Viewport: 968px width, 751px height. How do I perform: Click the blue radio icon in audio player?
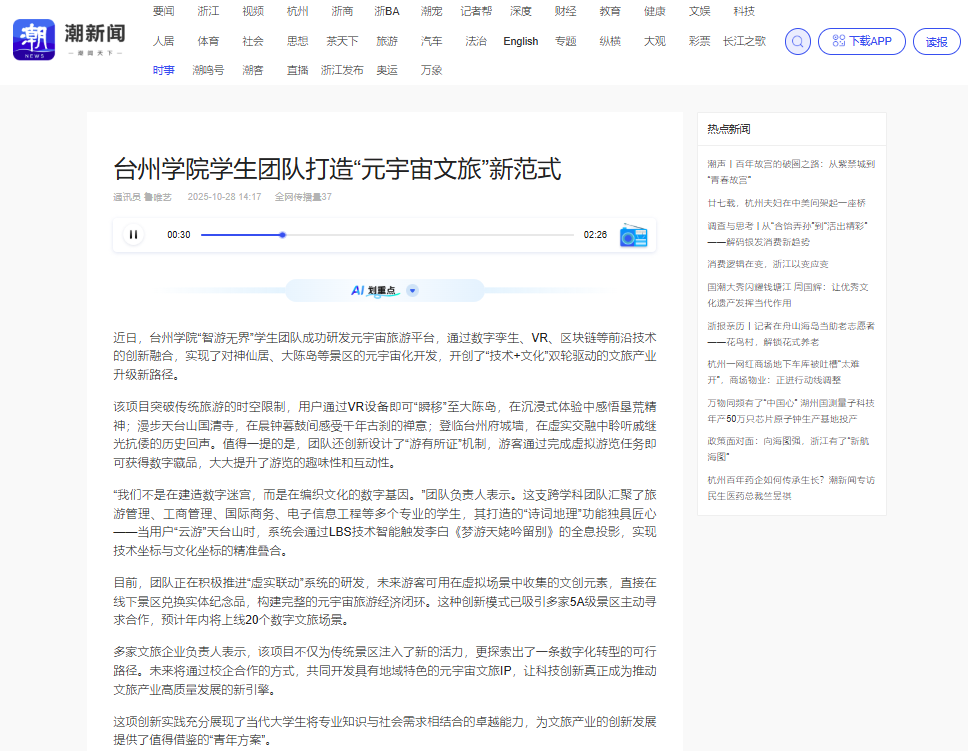point(633,236)
